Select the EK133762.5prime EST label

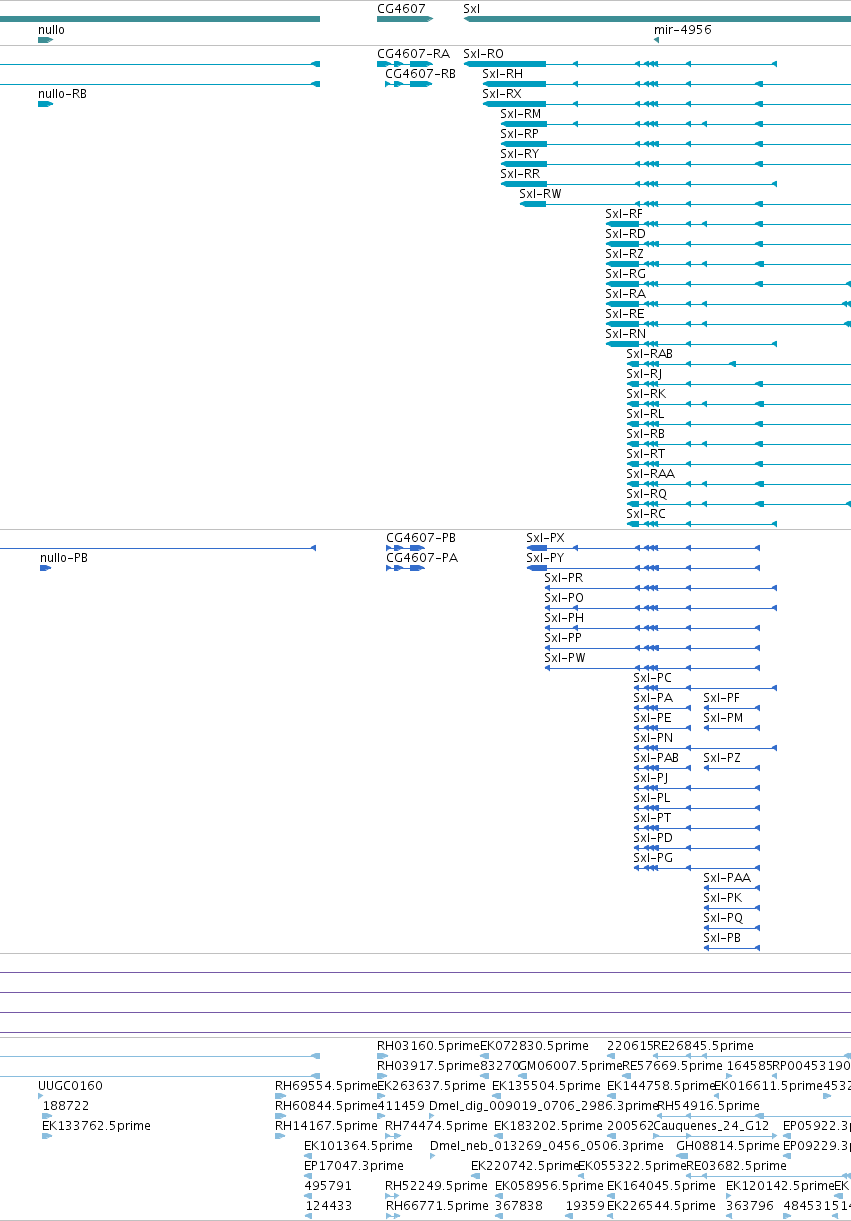click(96, 1125)
